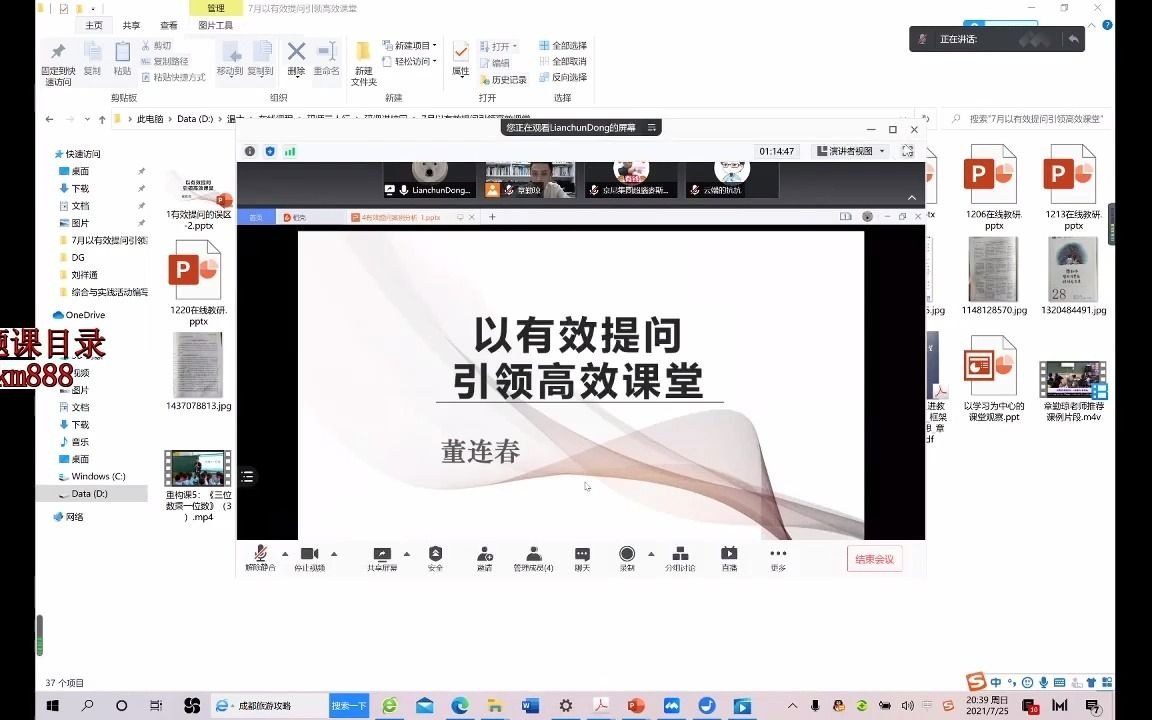Start sharing screen (共享屏幕)

pos(382,558)
